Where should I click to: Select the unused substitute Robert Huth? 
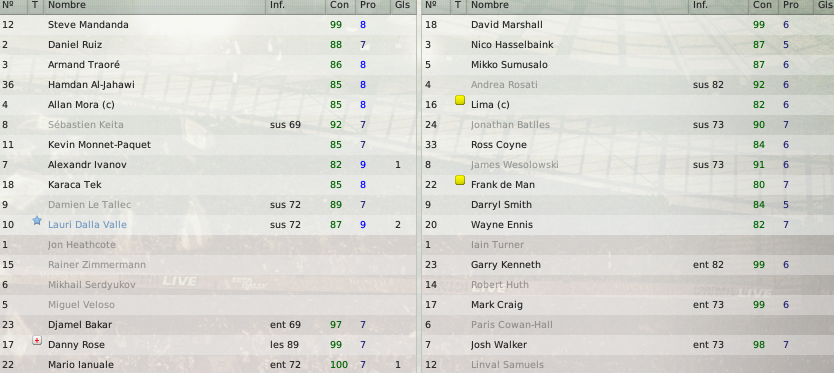(628, 285)
